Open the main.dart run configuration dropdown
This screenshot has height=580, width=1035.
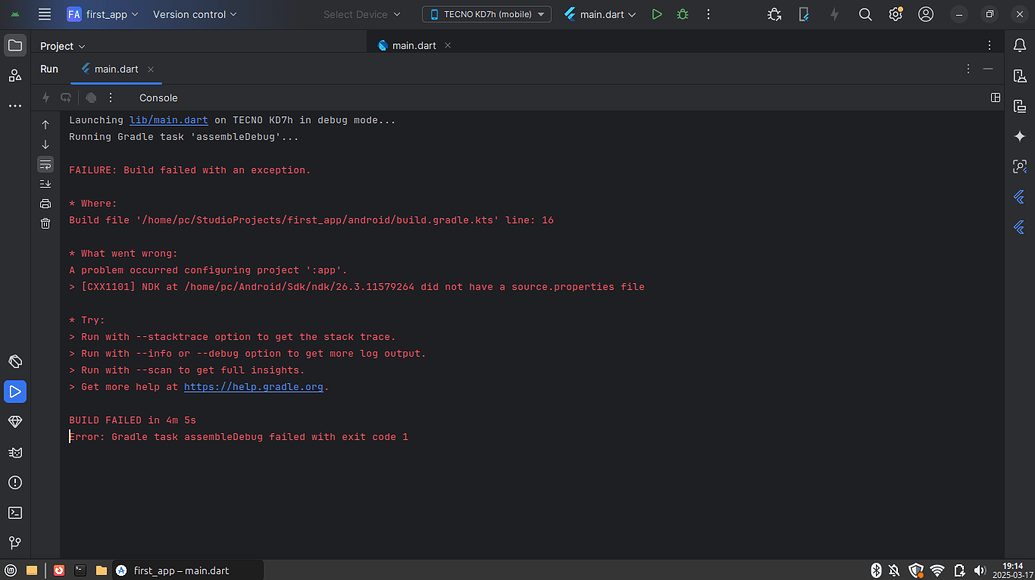pyautogui.click(x=599, y=15)
